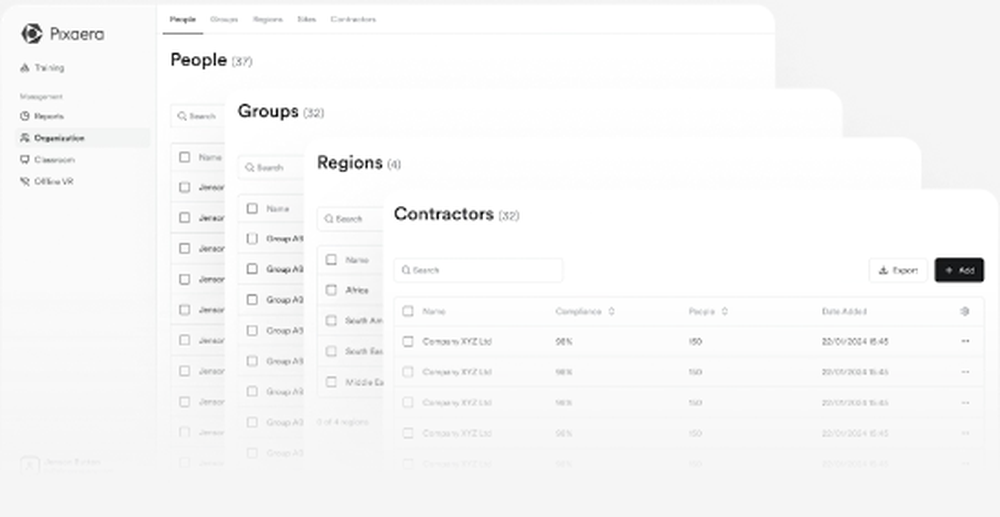Open the Reports section icon
The image size is (1000, 517).
pyautogui.click(x=25, y=116)
